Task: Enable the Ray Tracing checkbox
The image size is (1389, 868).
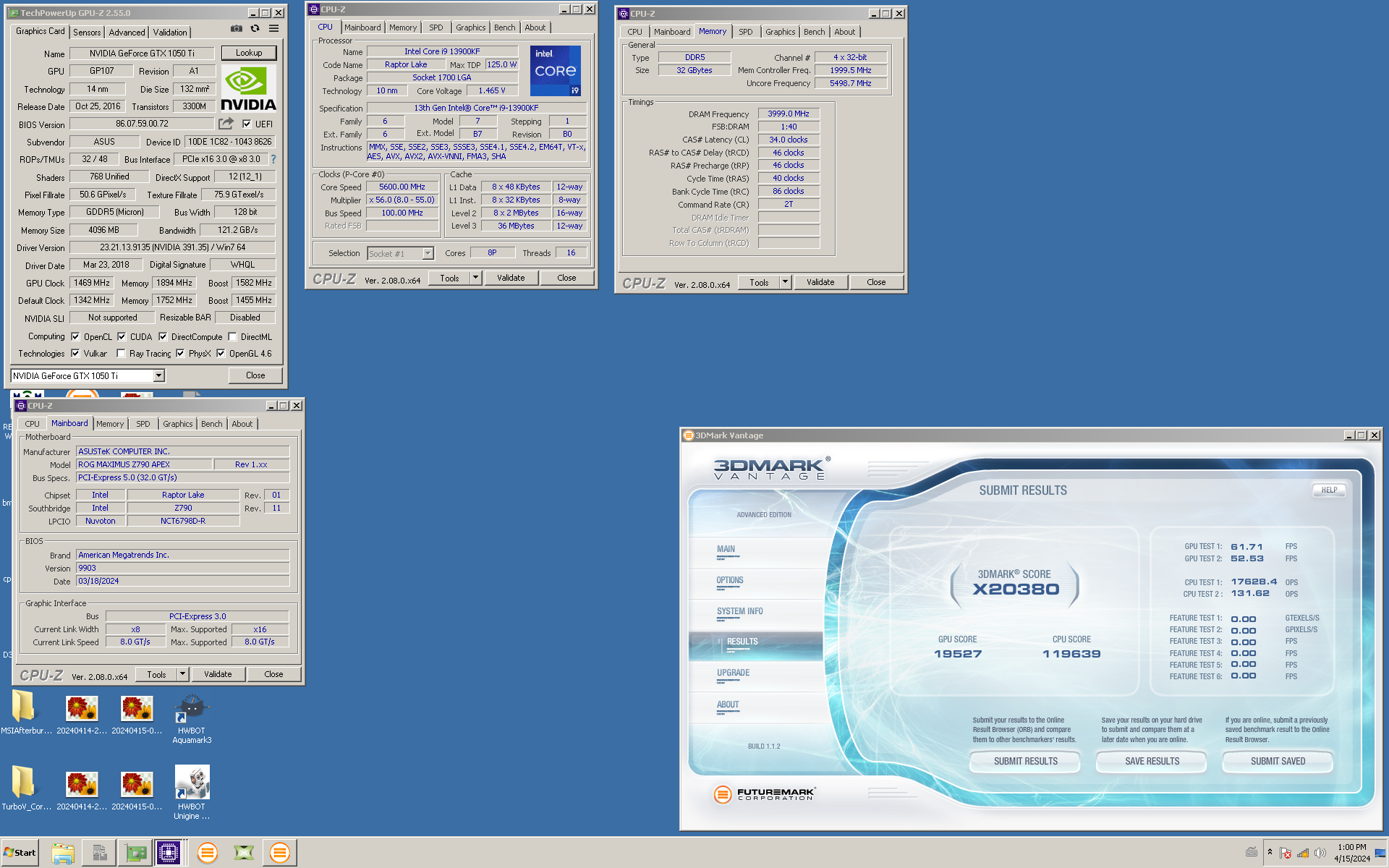Action: (121, 354)
